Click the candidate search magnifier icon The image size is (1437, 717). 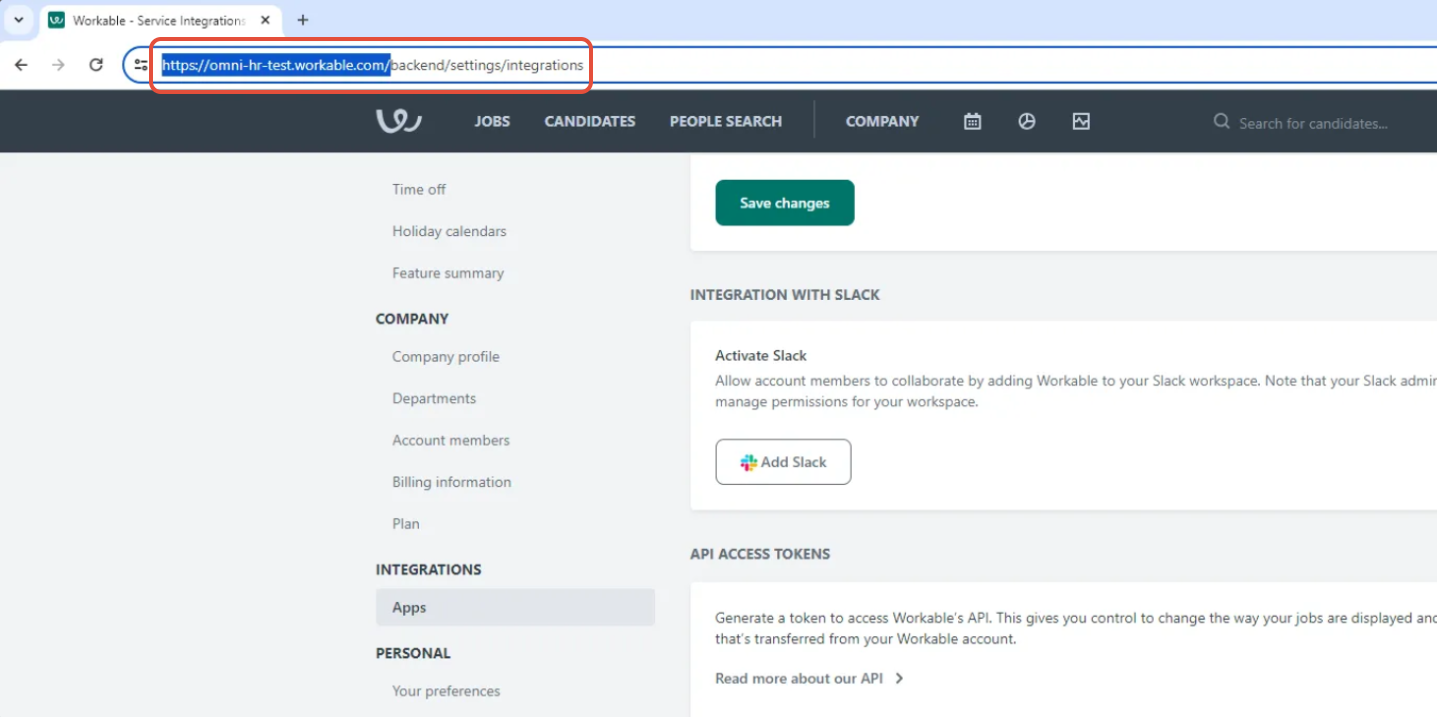(x=1221, y=121)
